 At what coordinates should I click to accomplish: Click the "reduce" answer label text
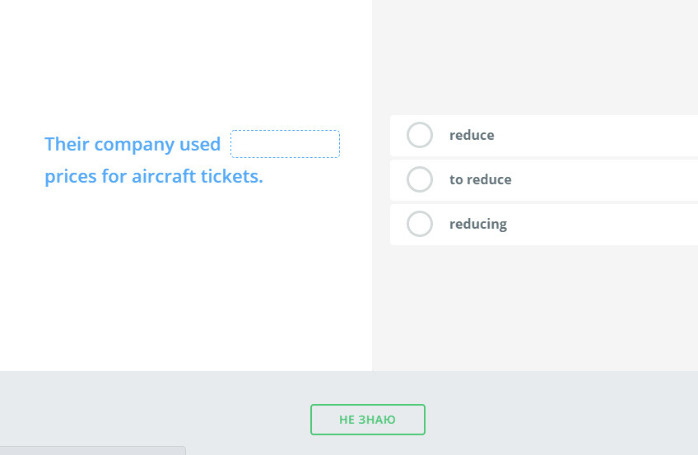click(472, 135)
